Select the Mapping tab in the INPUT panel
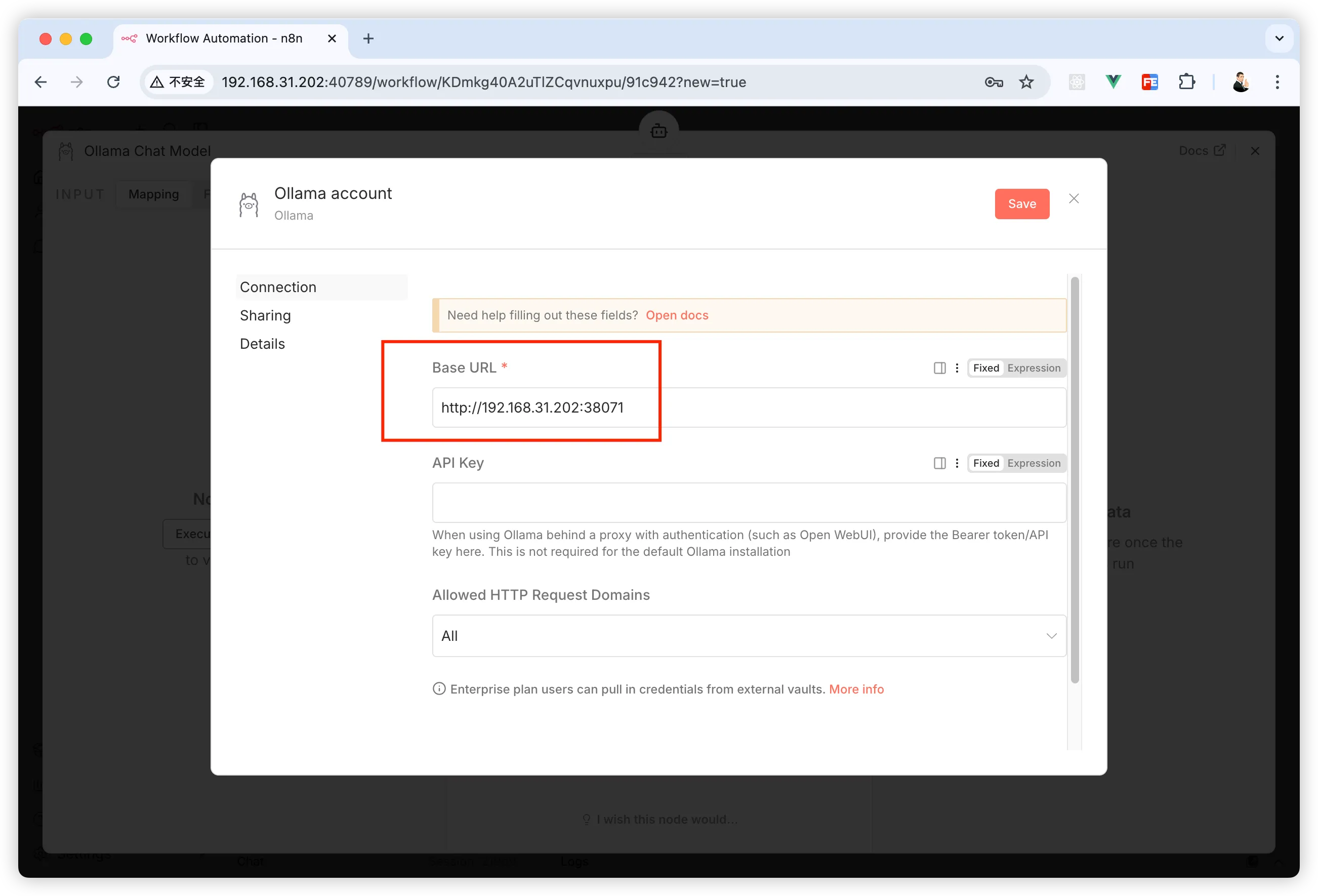The height and width of the screenshot is (896, 1318). click(x=153, y=194)
